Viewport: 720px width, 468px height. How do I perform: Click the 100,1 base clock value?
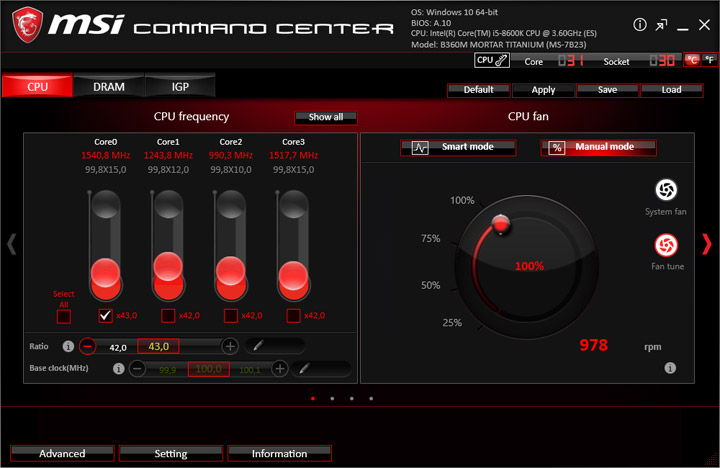click(x=250, y=370)
